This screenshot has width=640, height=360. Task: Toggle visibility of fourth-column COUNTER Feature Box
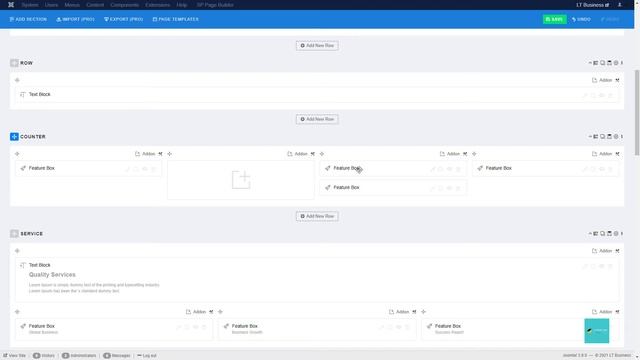pos(602,169)
